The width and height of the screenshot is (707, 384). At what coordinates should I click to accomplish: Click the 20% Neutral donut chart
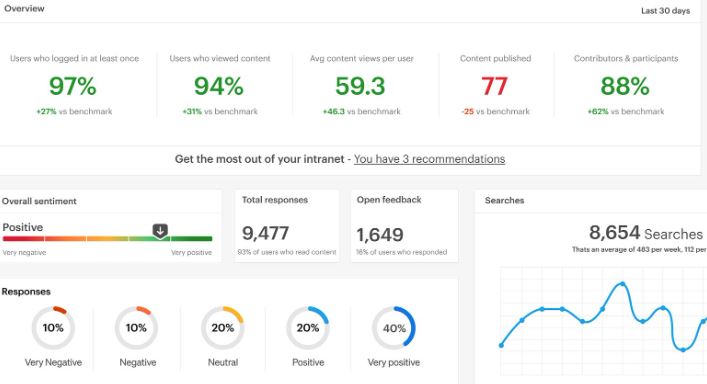tap(223, 328)
